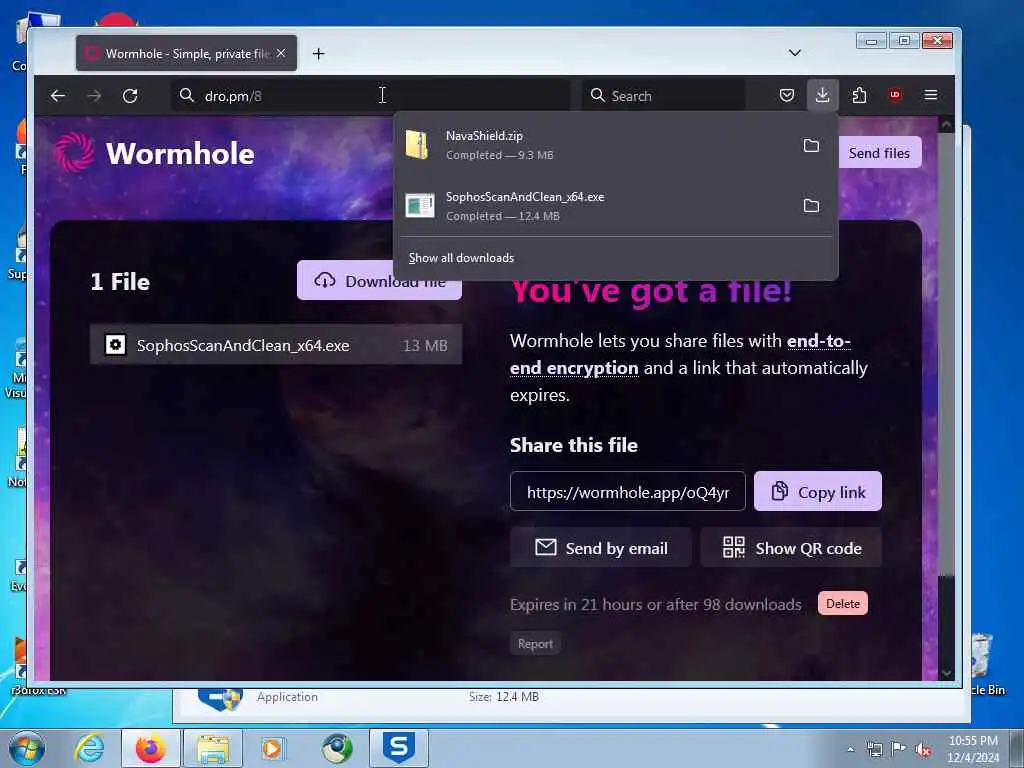Show NavaShield.zip in its folder
This screenshot has height=768, width=1024.
811,145
